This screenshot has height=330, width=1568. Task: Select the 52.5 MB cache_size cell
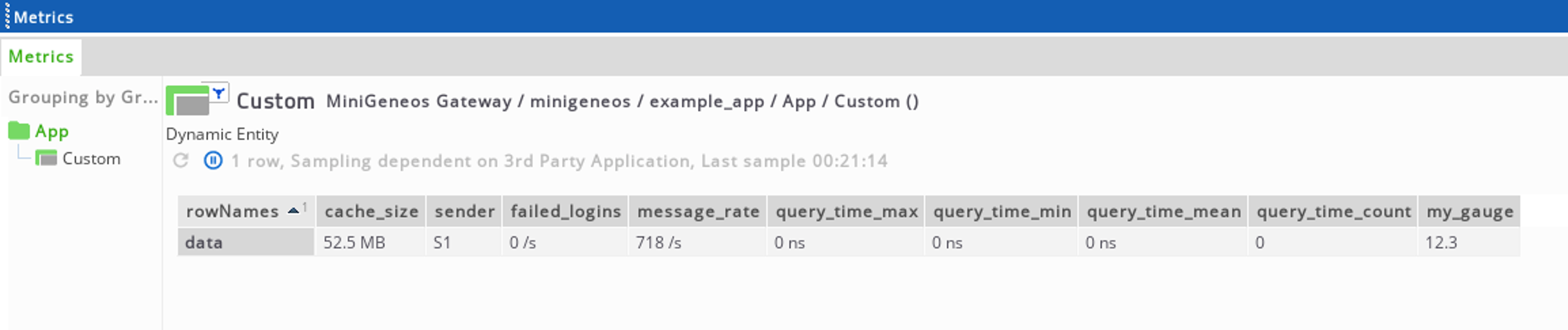pos(371,242)
